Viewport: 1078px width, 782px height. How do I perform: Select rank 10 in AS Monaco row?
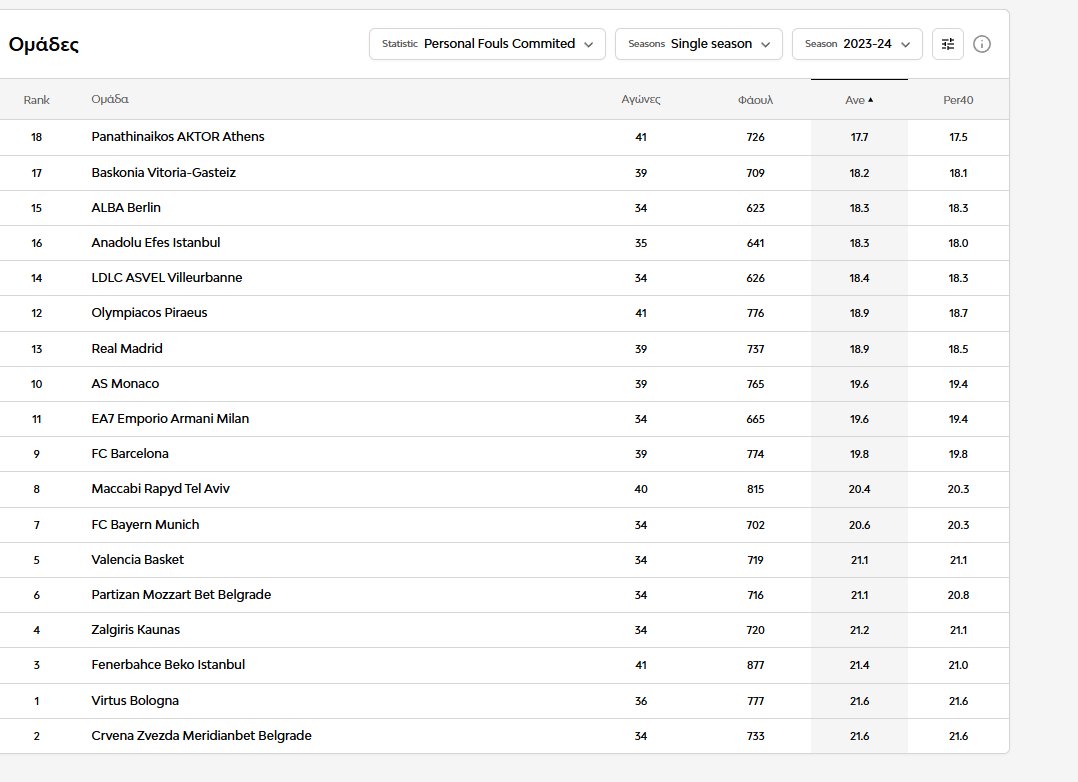[x=36, y=384]
